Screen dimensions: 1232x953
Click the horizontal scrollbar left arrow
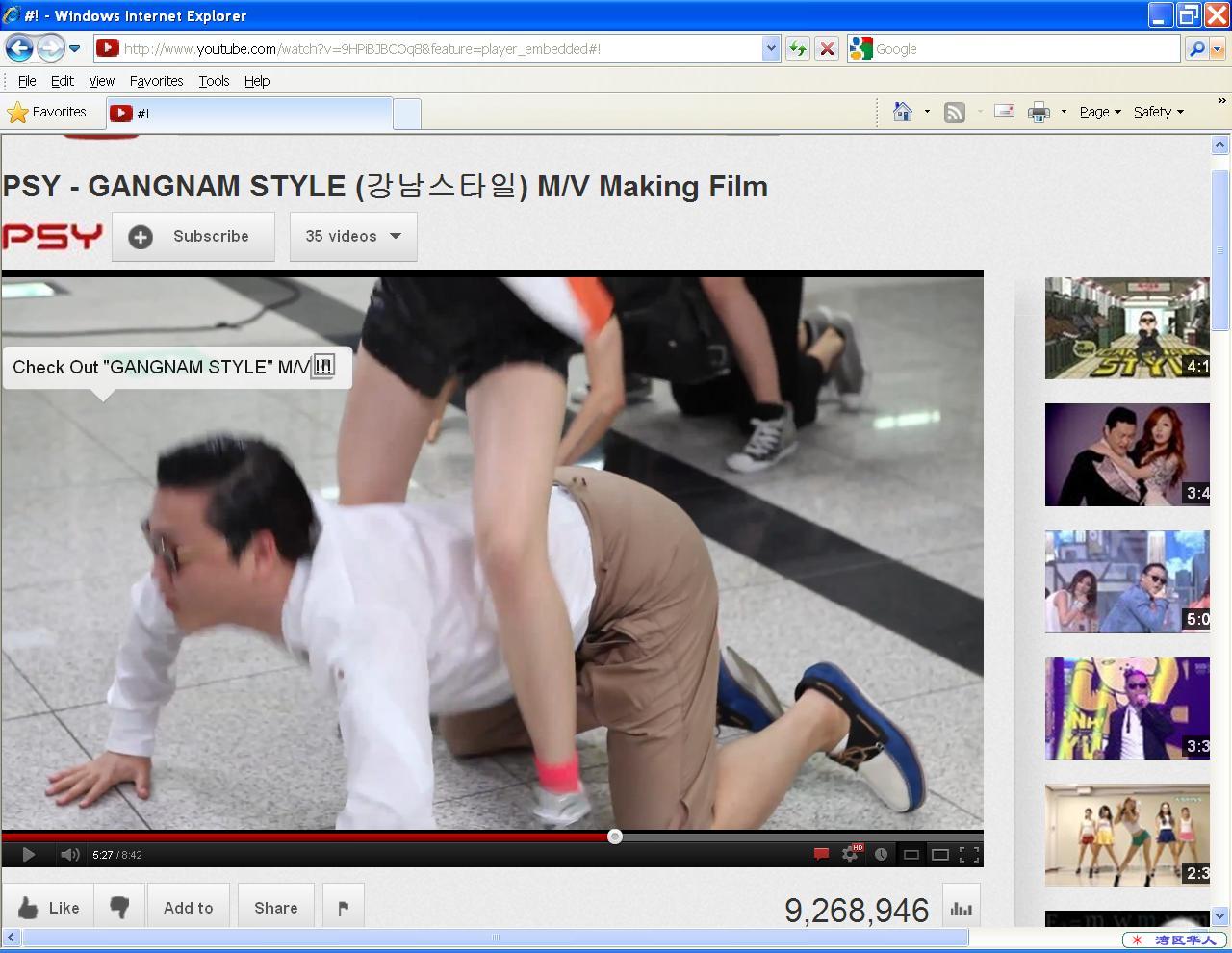point(11,937)
